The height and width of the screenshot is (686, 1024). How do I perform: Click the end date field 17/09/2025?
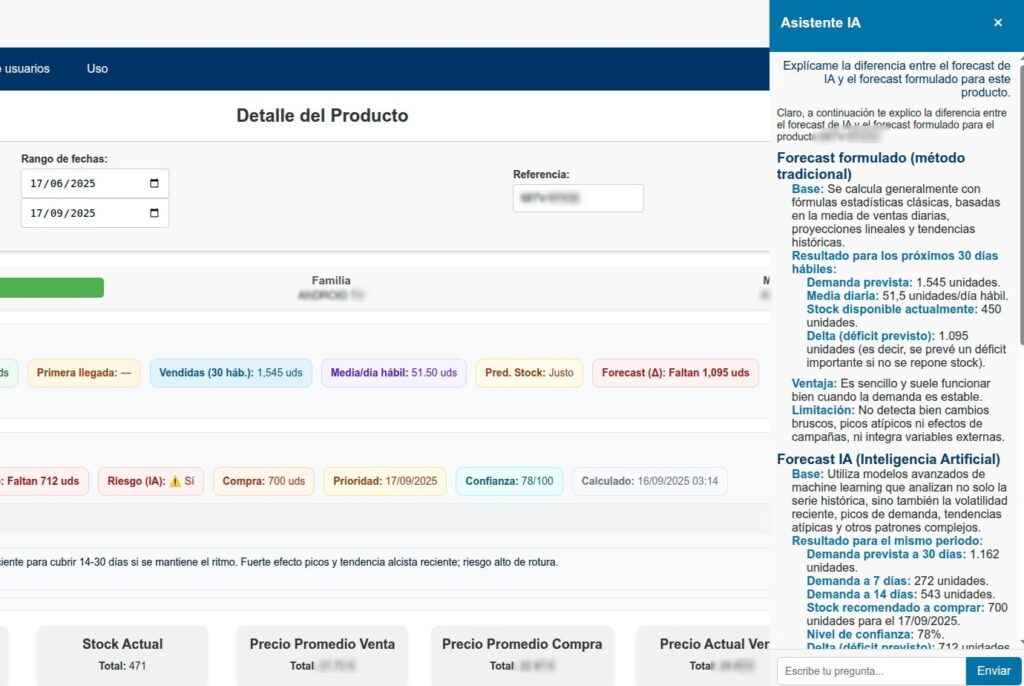pyautogui.click(x=85, y=214)
